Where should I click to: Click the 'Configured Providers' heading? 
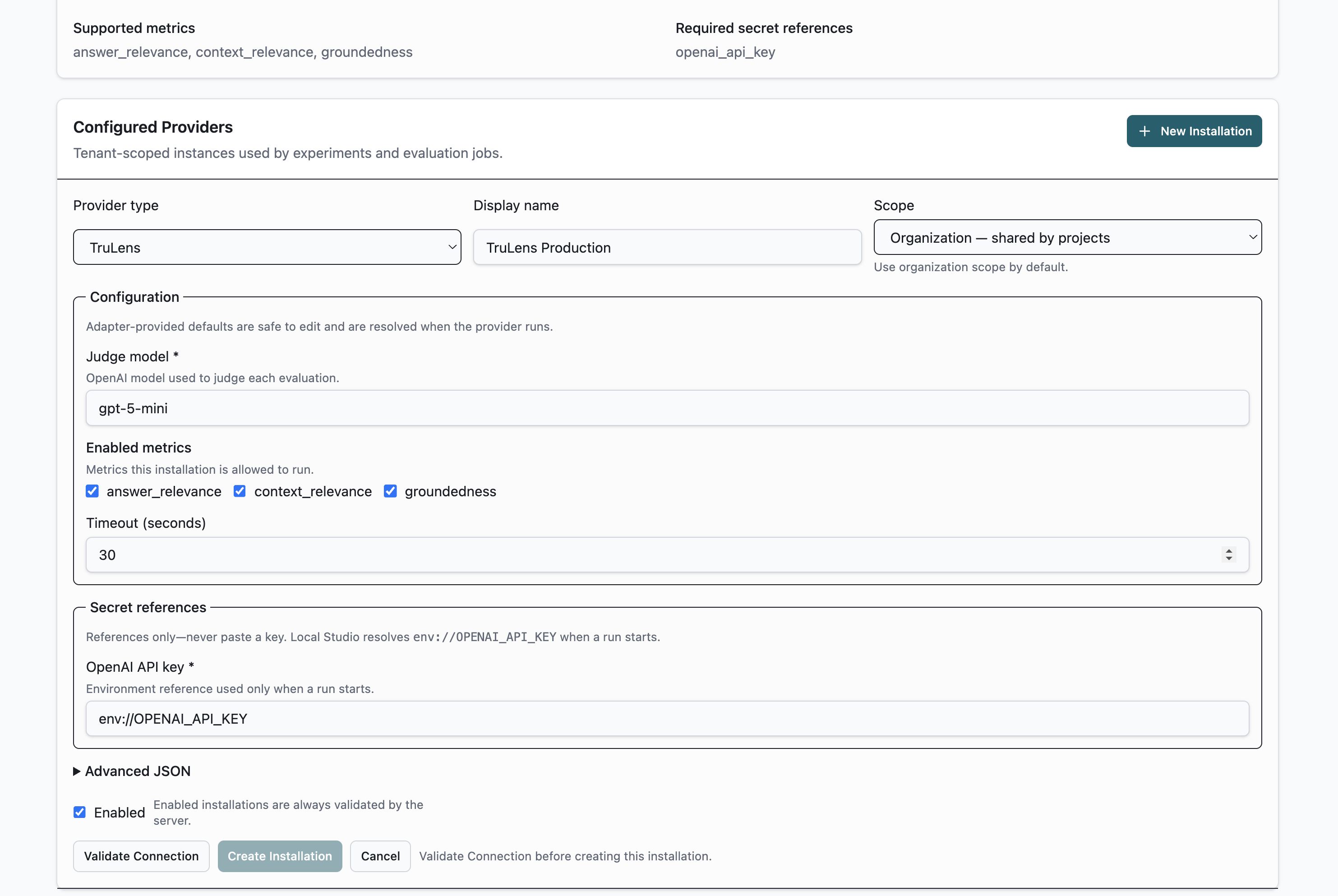(153, 127)
